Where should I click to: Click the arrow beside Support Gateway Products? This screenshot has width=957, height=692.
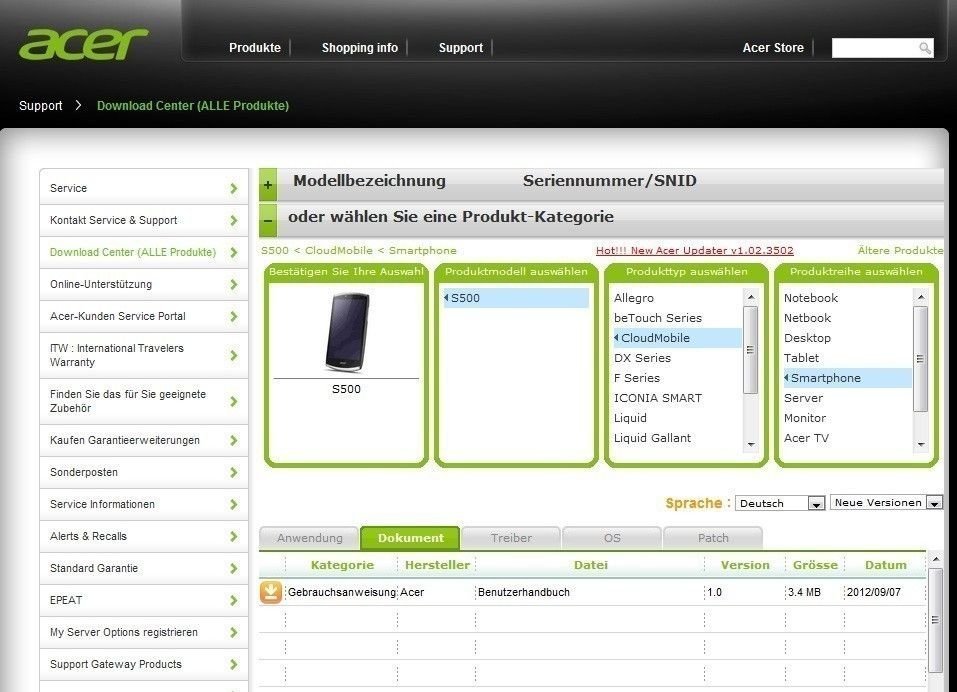click(x=234, y=665)
